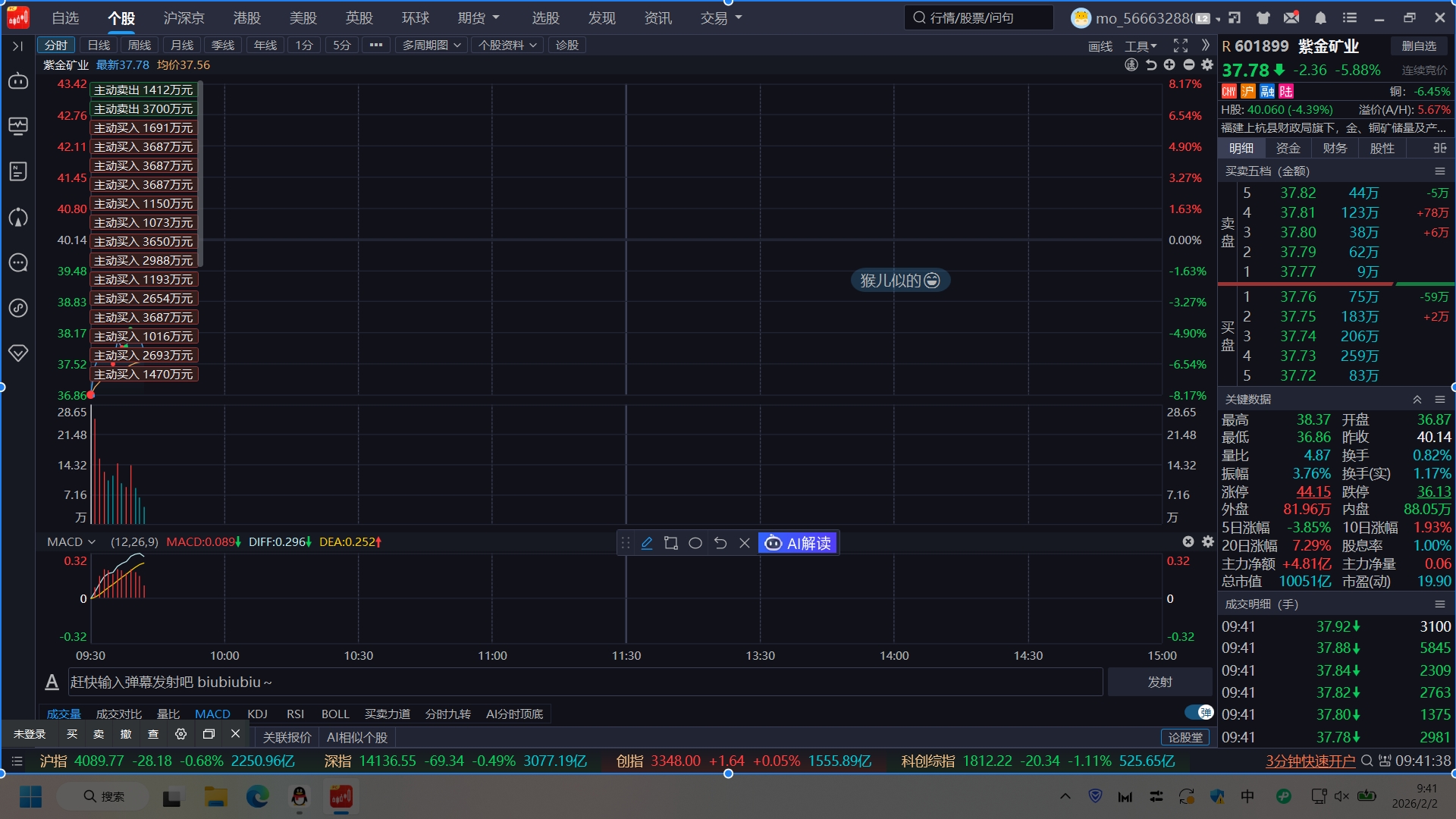The height and width of the screenshot is (819, 1456).
Task: Click the fullscreen chart icon
Action: tap(1180, 45)
